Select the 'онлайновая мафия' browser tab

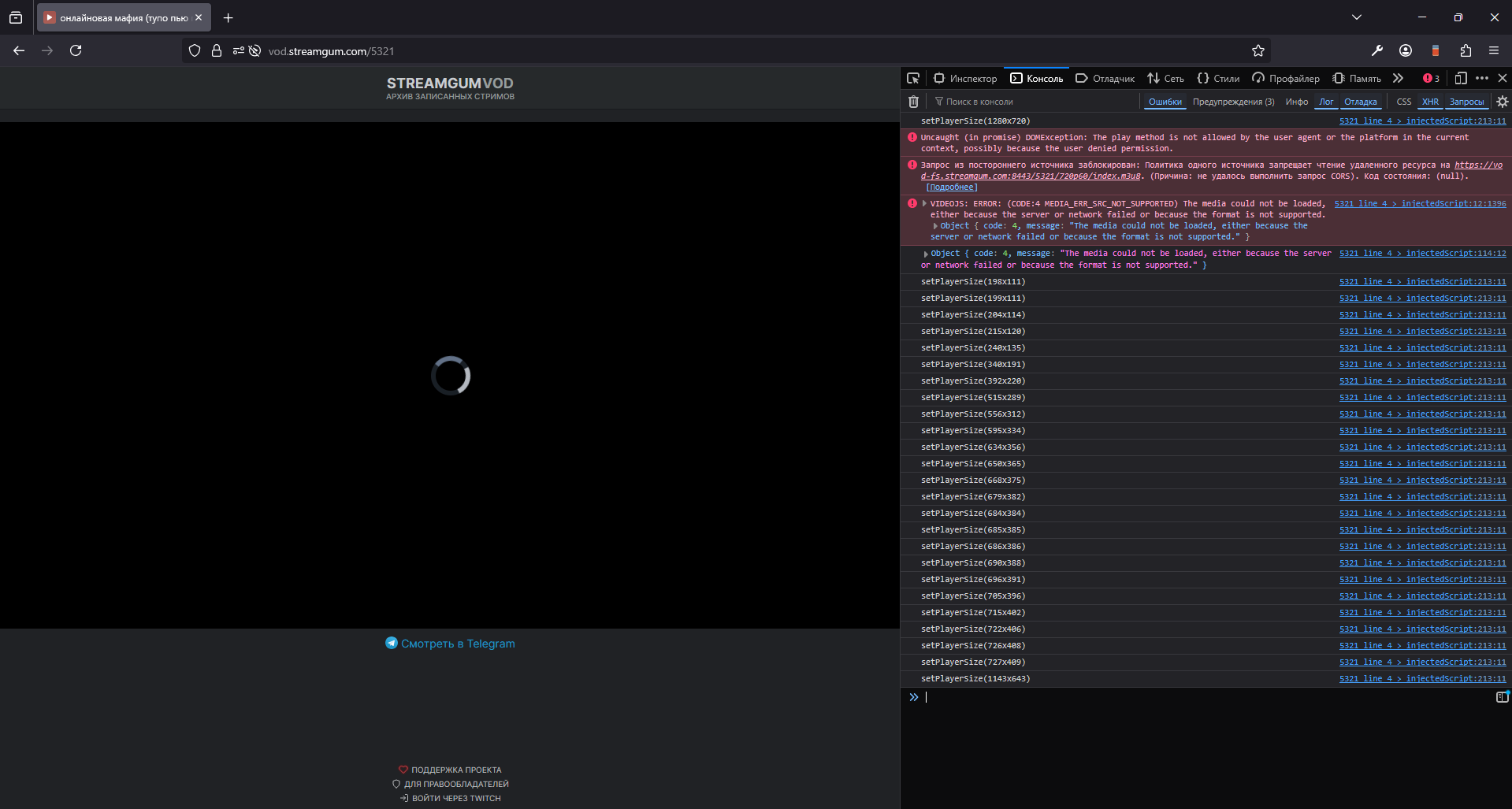tap(123, 17)
